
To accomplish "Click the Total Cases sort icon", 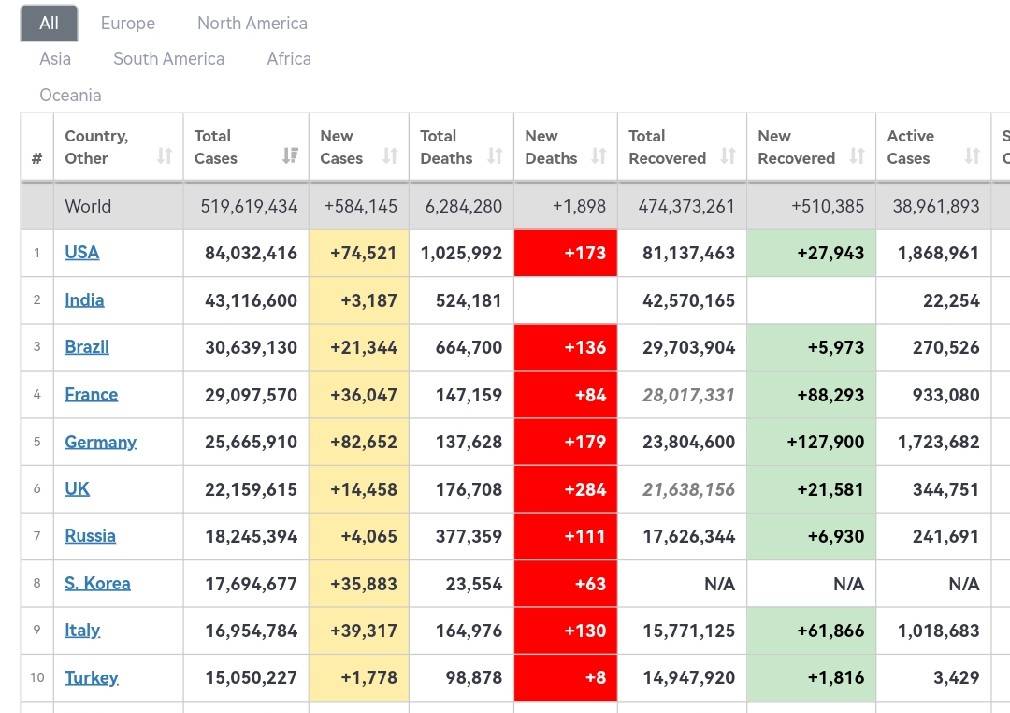I will 290,156.
